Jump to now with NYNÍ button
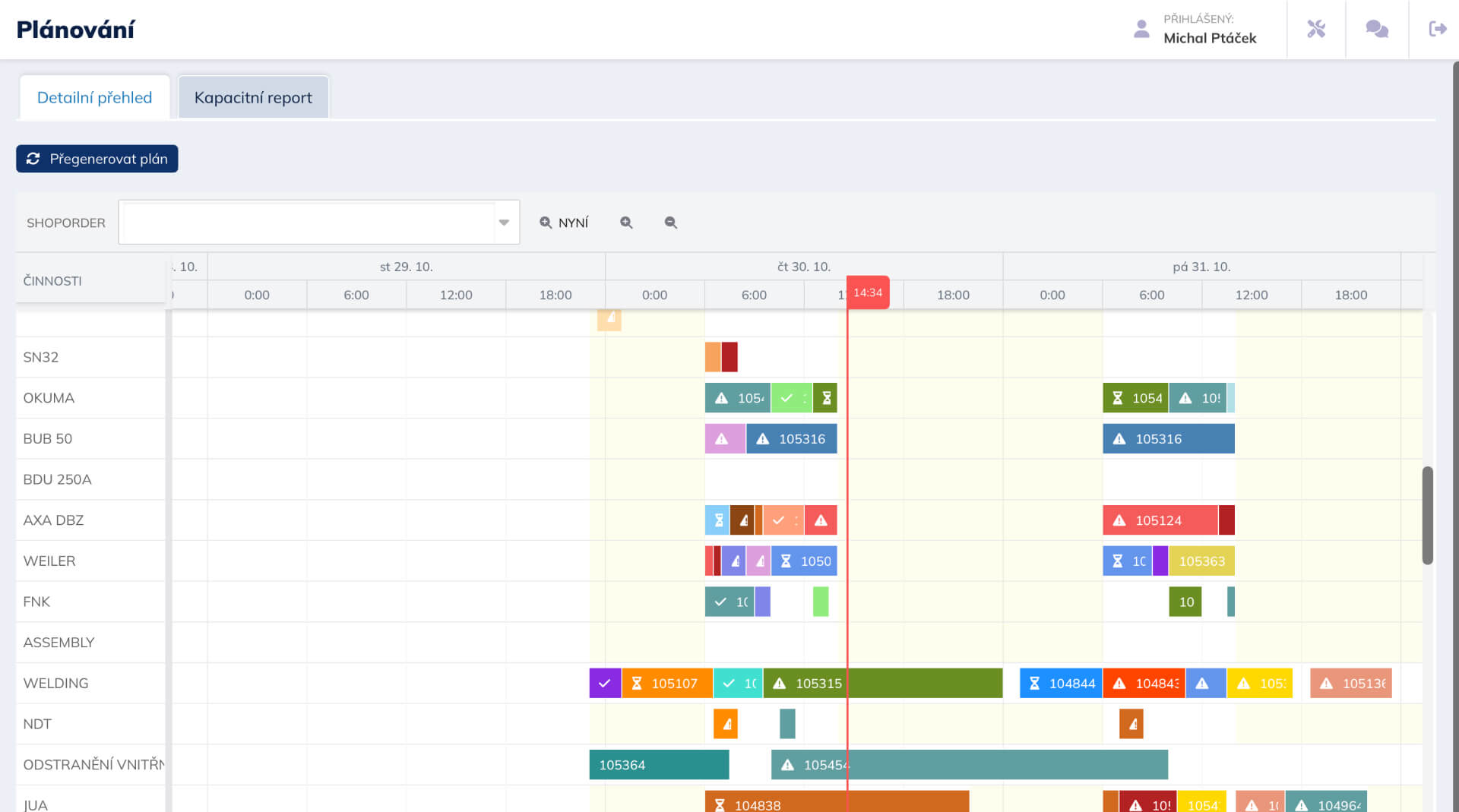The width and height of the screenshot is (1459, 812). 564,223
